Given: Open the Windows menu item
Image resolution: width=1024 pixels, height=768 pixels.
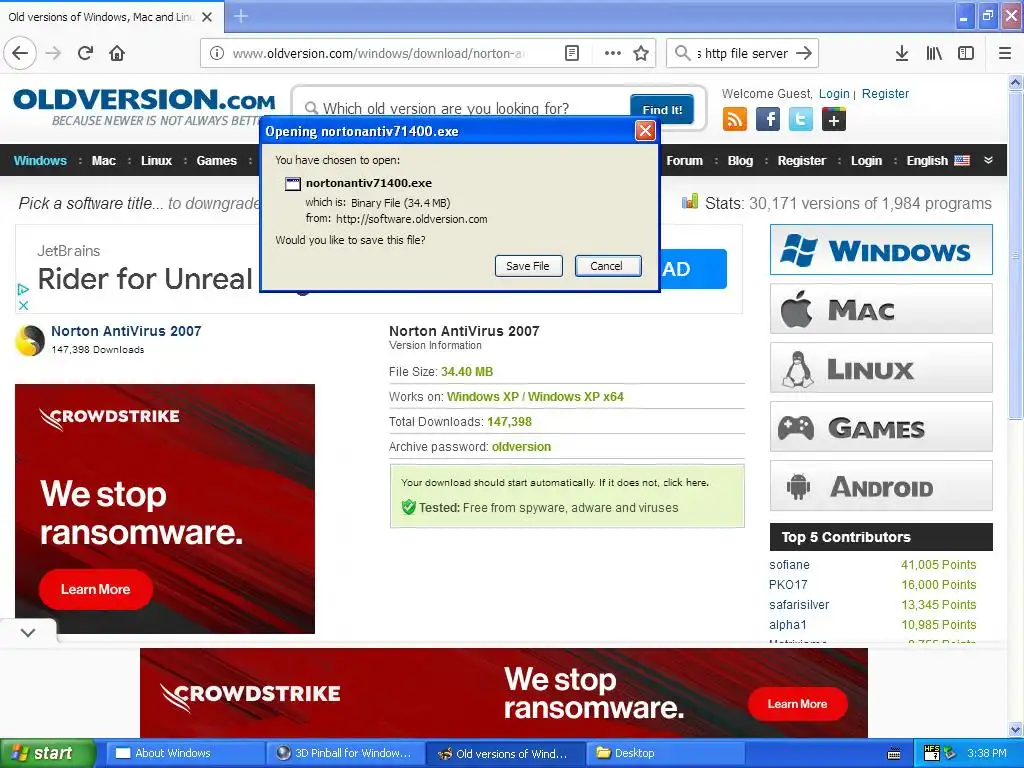Looking at the screenshot, I should coord(40,161).
